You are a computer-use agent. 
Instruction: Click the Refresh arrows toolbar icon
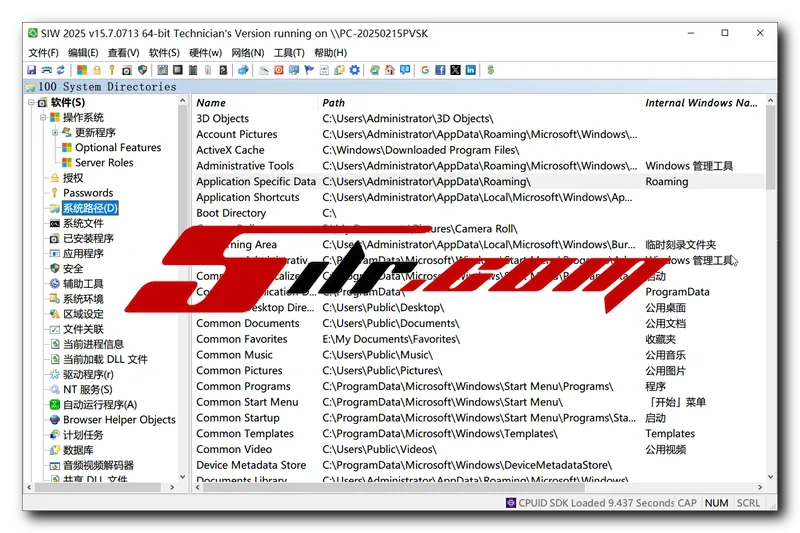click(x=60, y=70)
